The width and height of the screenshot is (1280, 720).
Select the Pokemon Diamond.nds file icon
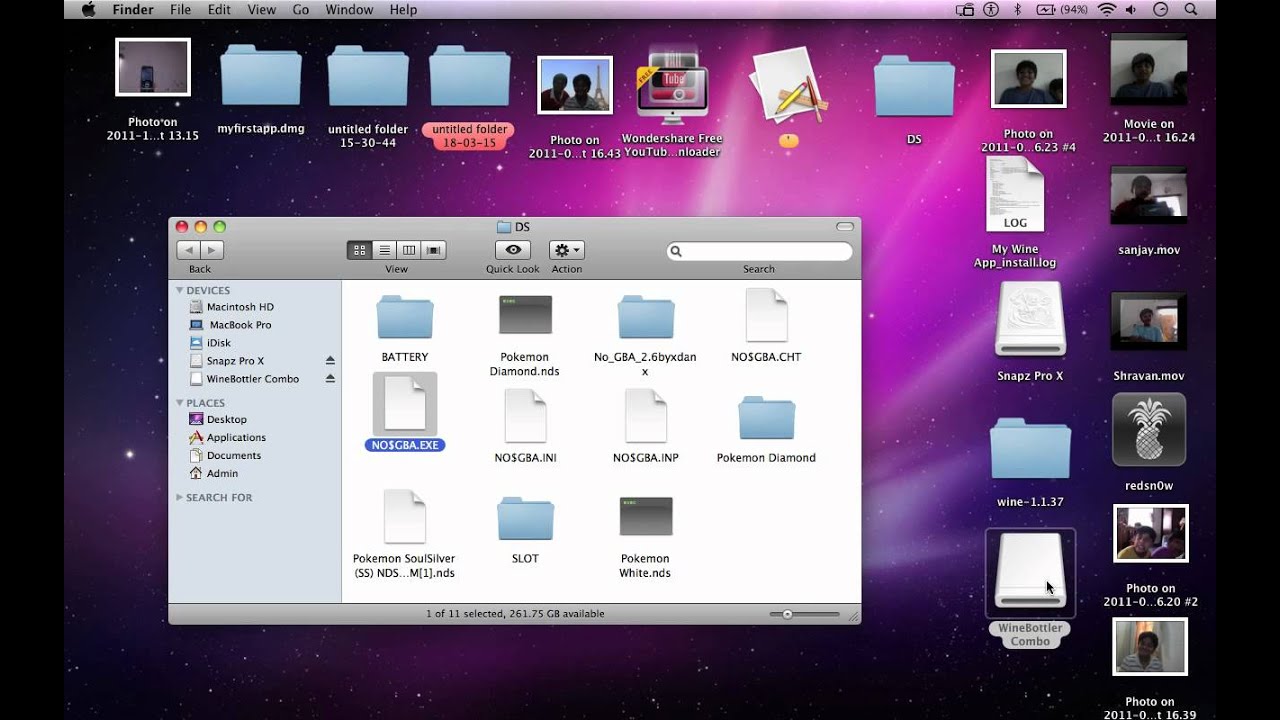click(525, 315)
